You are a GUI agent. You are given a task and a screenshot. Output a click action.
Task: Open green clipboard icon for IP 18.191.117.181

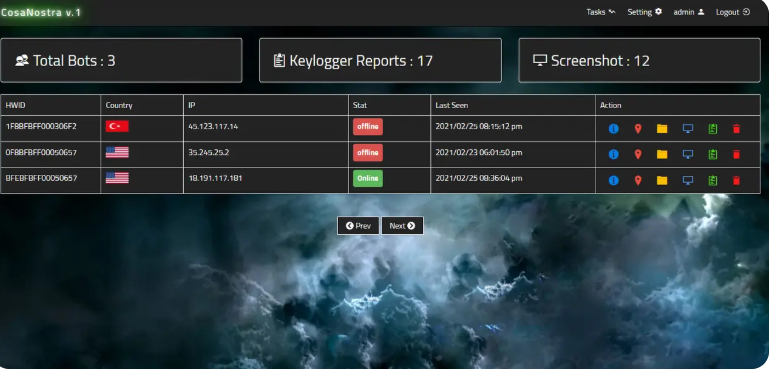[712, 181]
